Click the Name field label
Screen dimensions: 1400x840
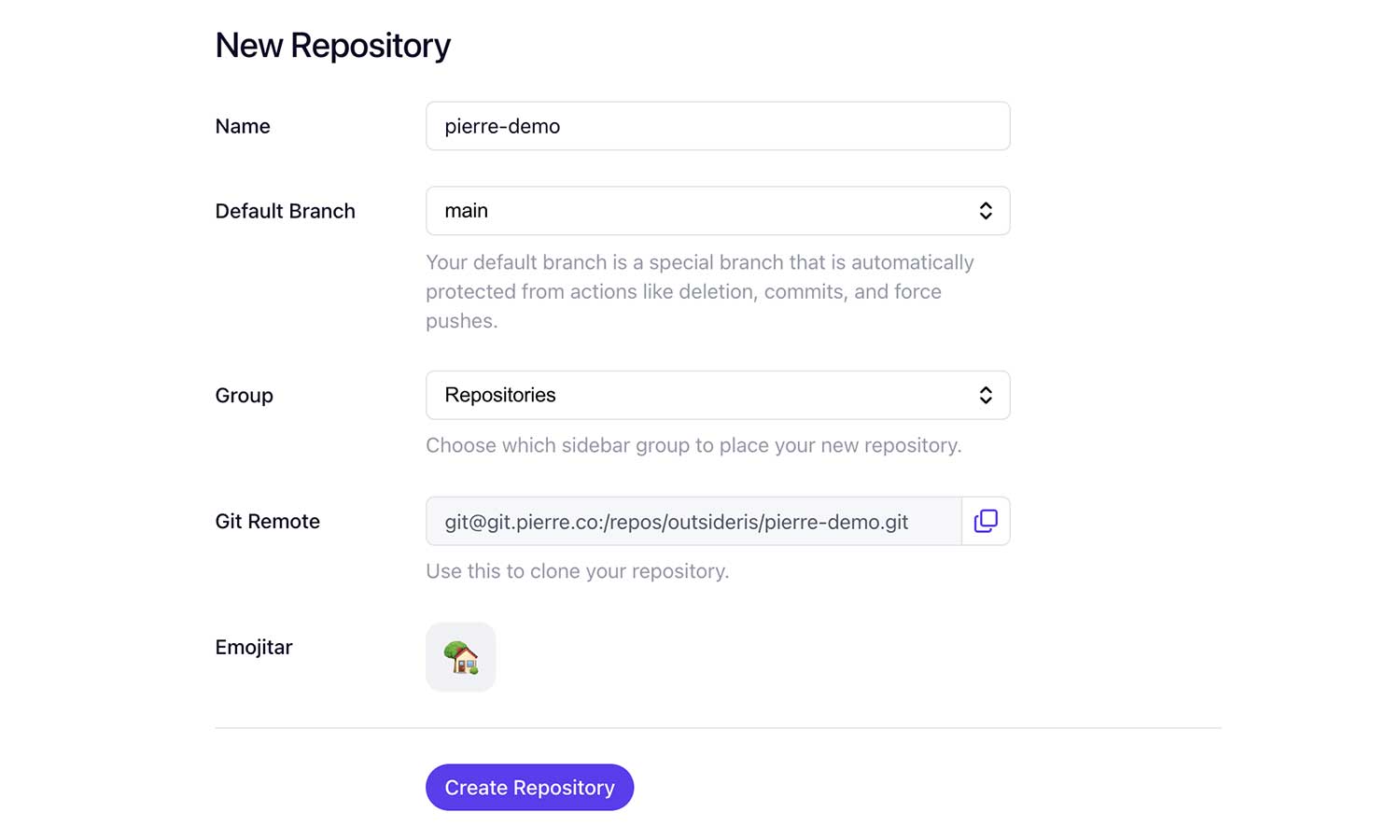243,126
